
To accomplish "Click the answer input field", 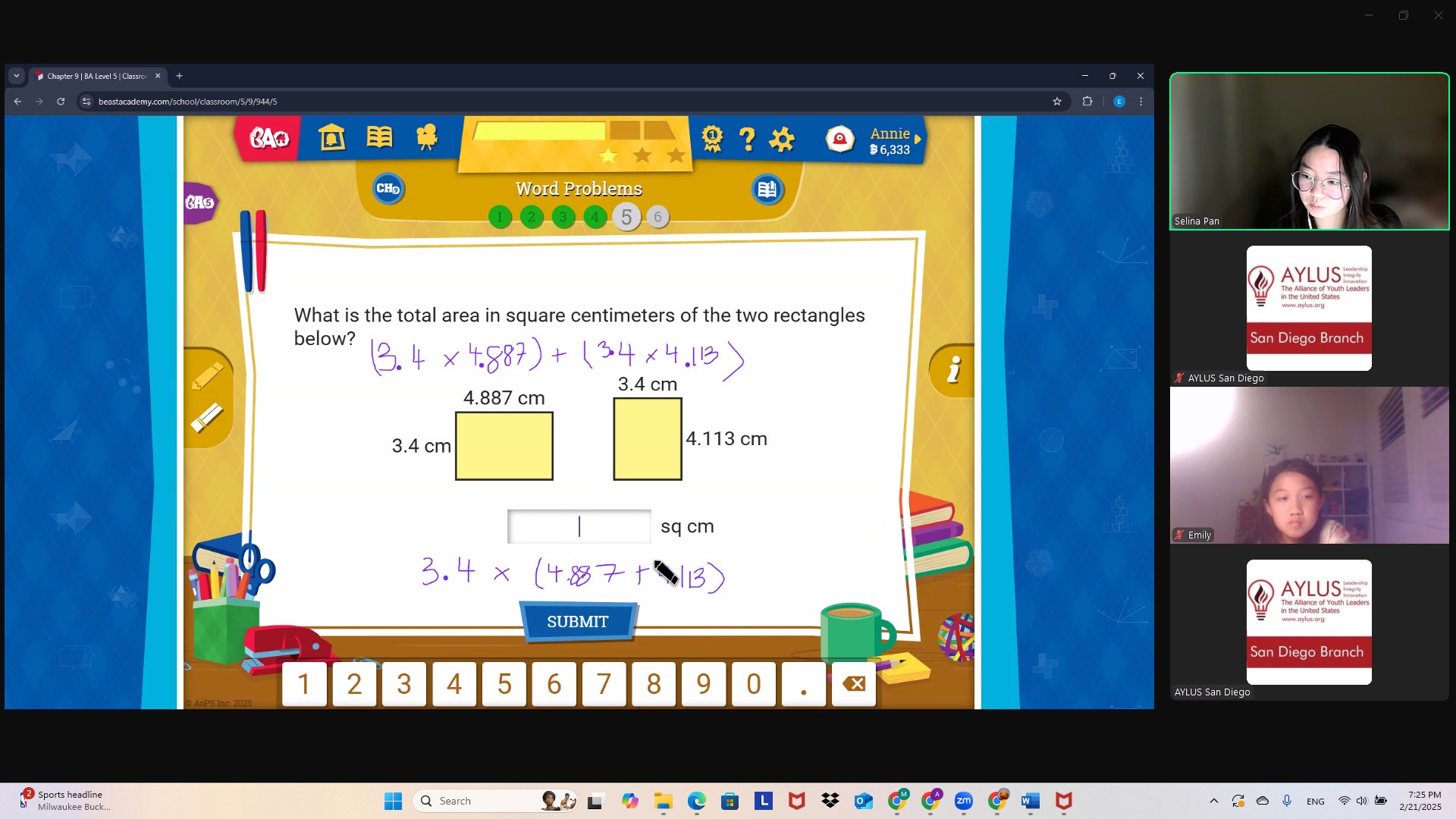I will [x=579, y=526].
